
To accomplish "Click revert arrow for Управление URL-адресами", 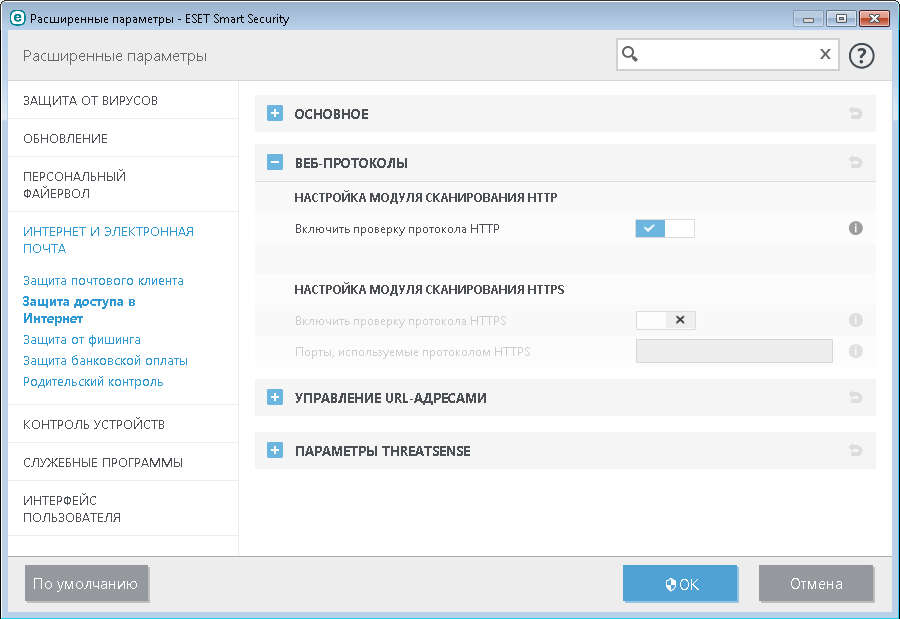I will [x=856, y=398].
